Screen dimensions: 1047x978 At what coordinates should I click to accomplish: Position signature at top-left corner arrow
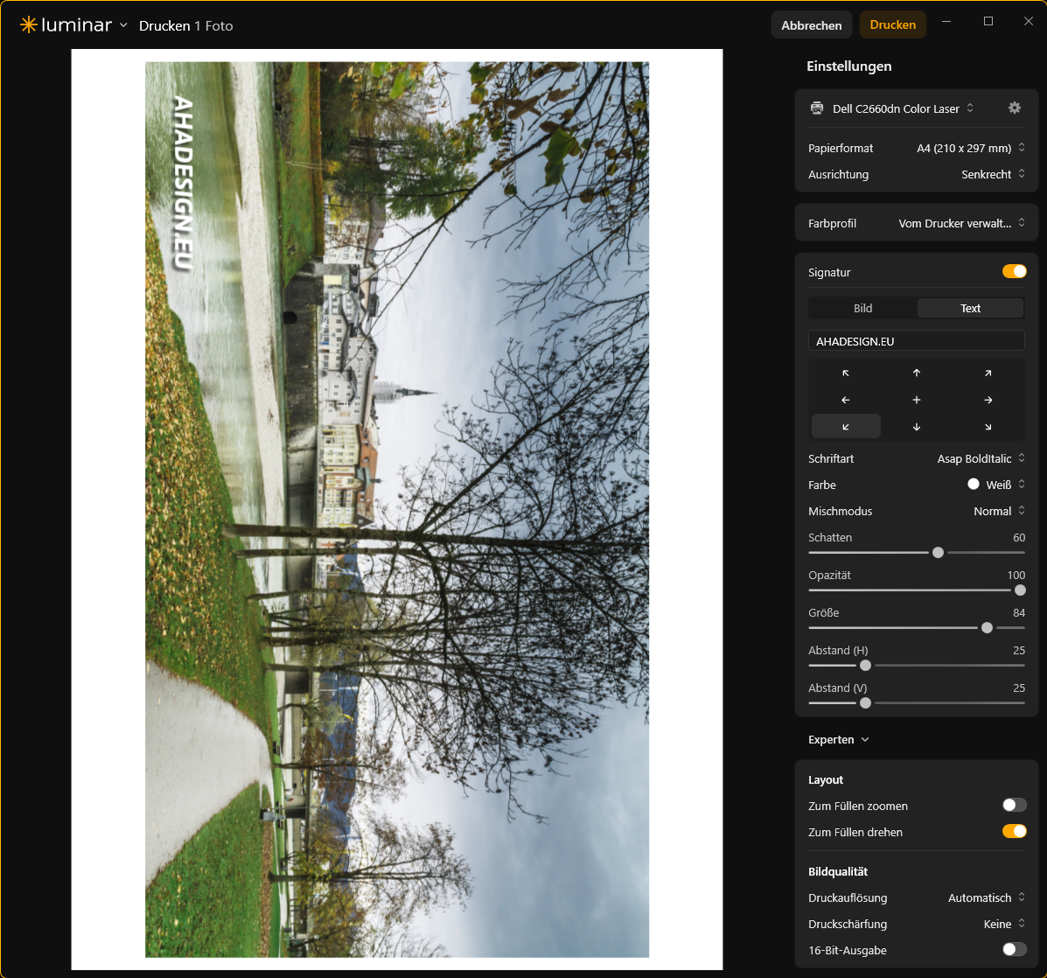click(845, 373)
